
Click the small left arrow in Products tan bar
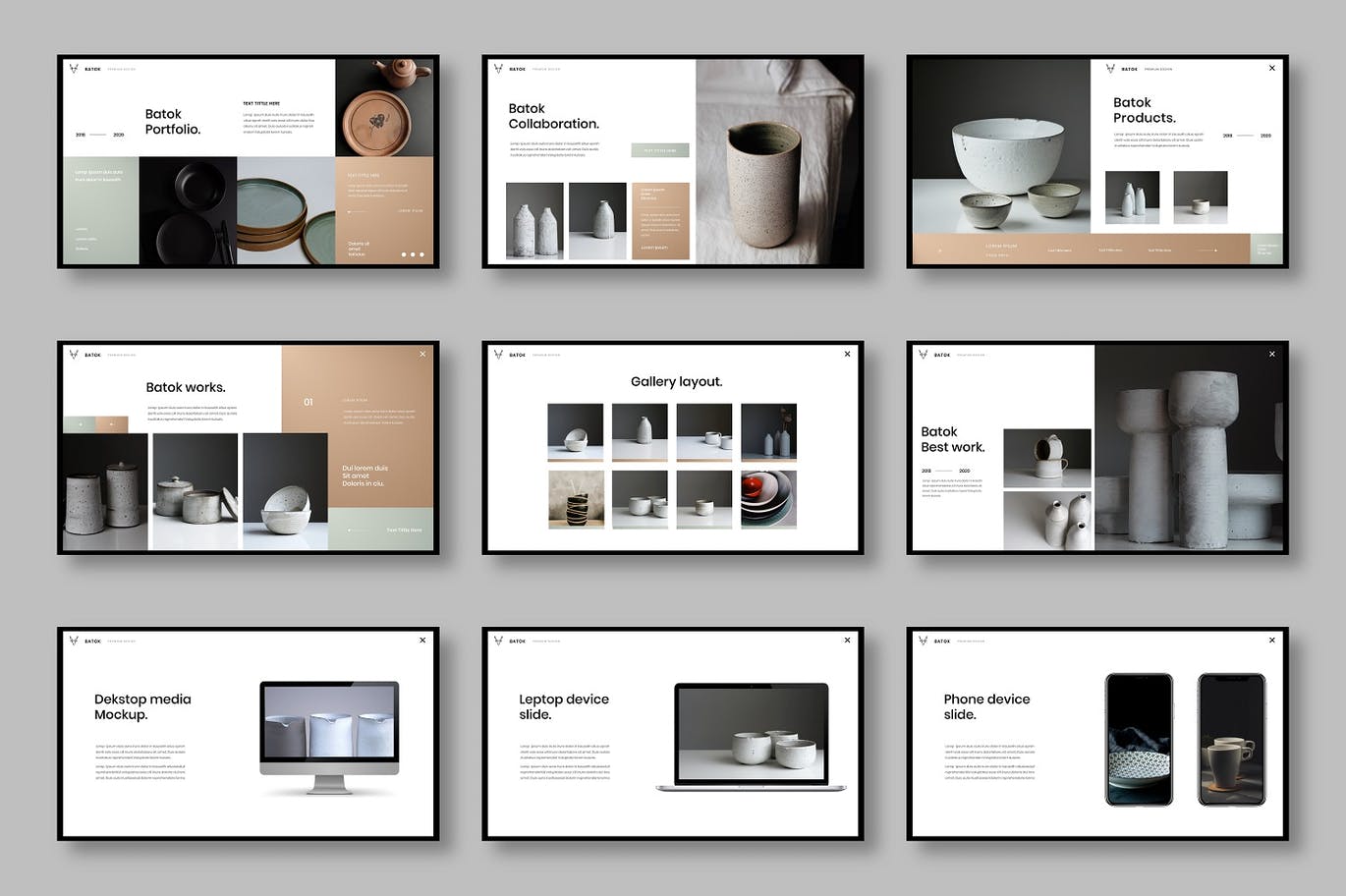[x=939, y=251]
